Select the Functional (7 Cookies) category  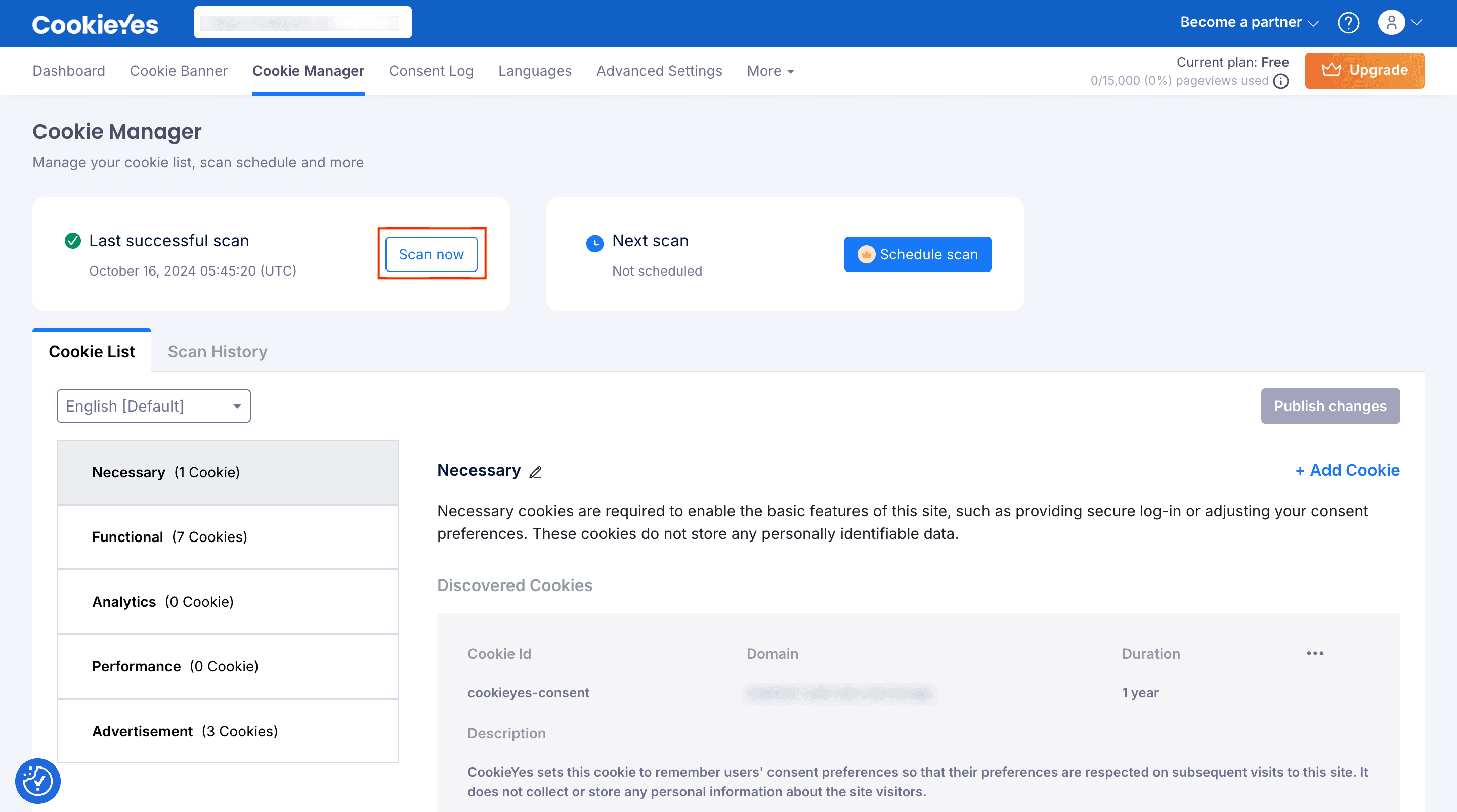[228, 537]
